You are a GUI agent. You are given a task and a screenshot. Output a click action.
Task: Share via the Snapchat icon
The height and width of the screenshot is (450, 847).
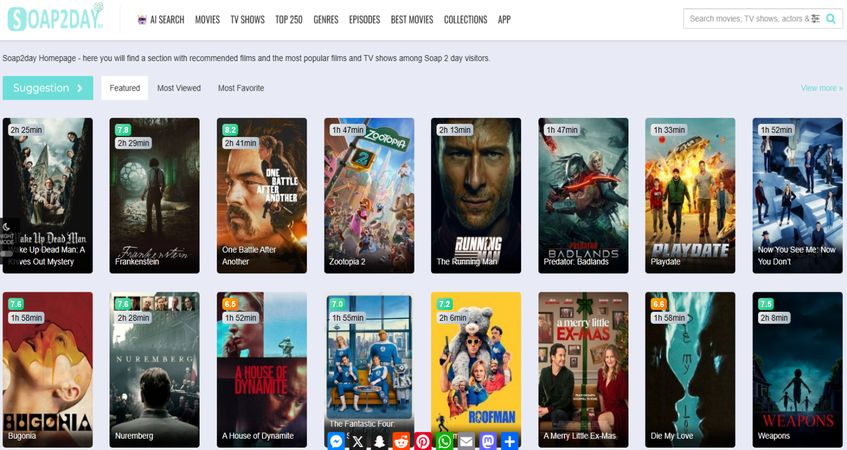(380, 441)
